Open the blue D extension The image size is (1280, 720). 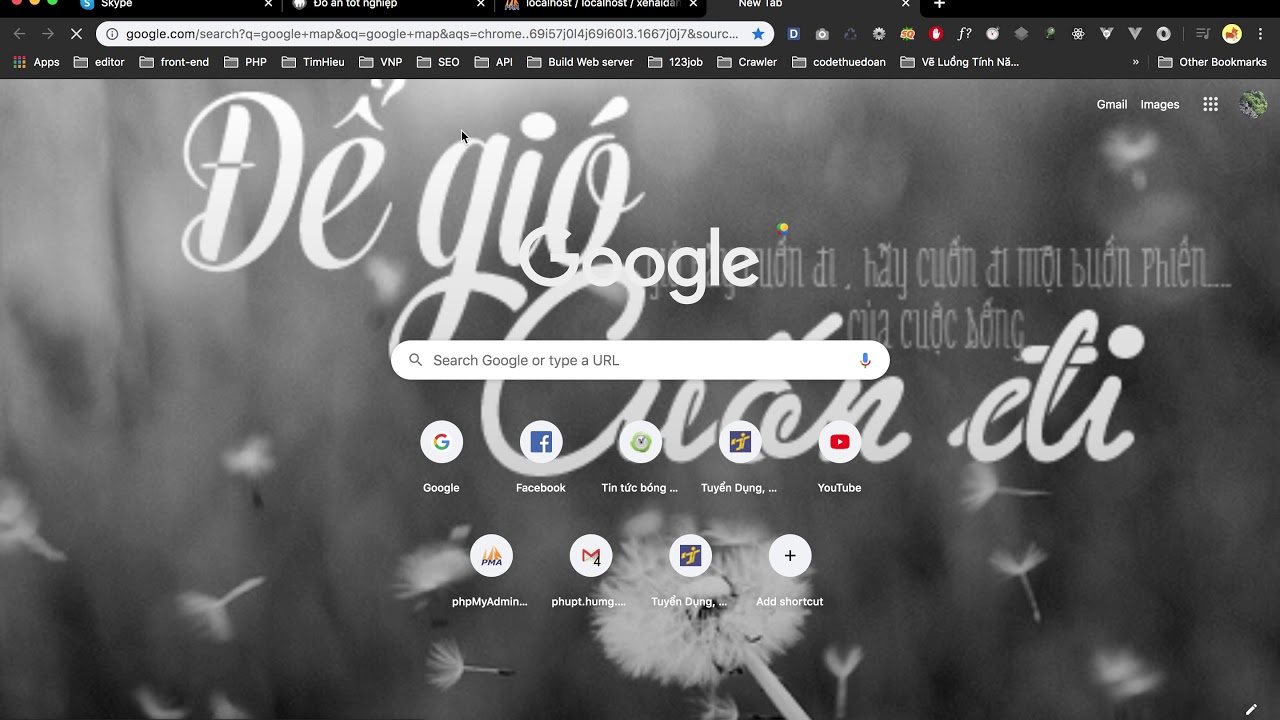tap(794, 34)
